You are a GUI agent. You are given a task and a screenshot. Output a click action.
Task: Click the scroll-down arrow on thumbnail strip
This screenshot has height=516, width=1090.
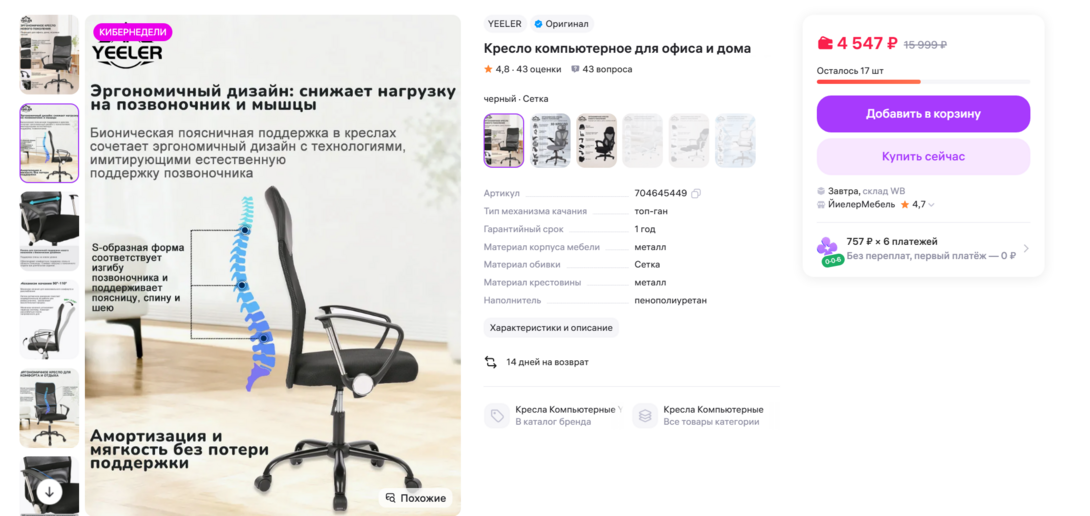(x=49, y=492)
